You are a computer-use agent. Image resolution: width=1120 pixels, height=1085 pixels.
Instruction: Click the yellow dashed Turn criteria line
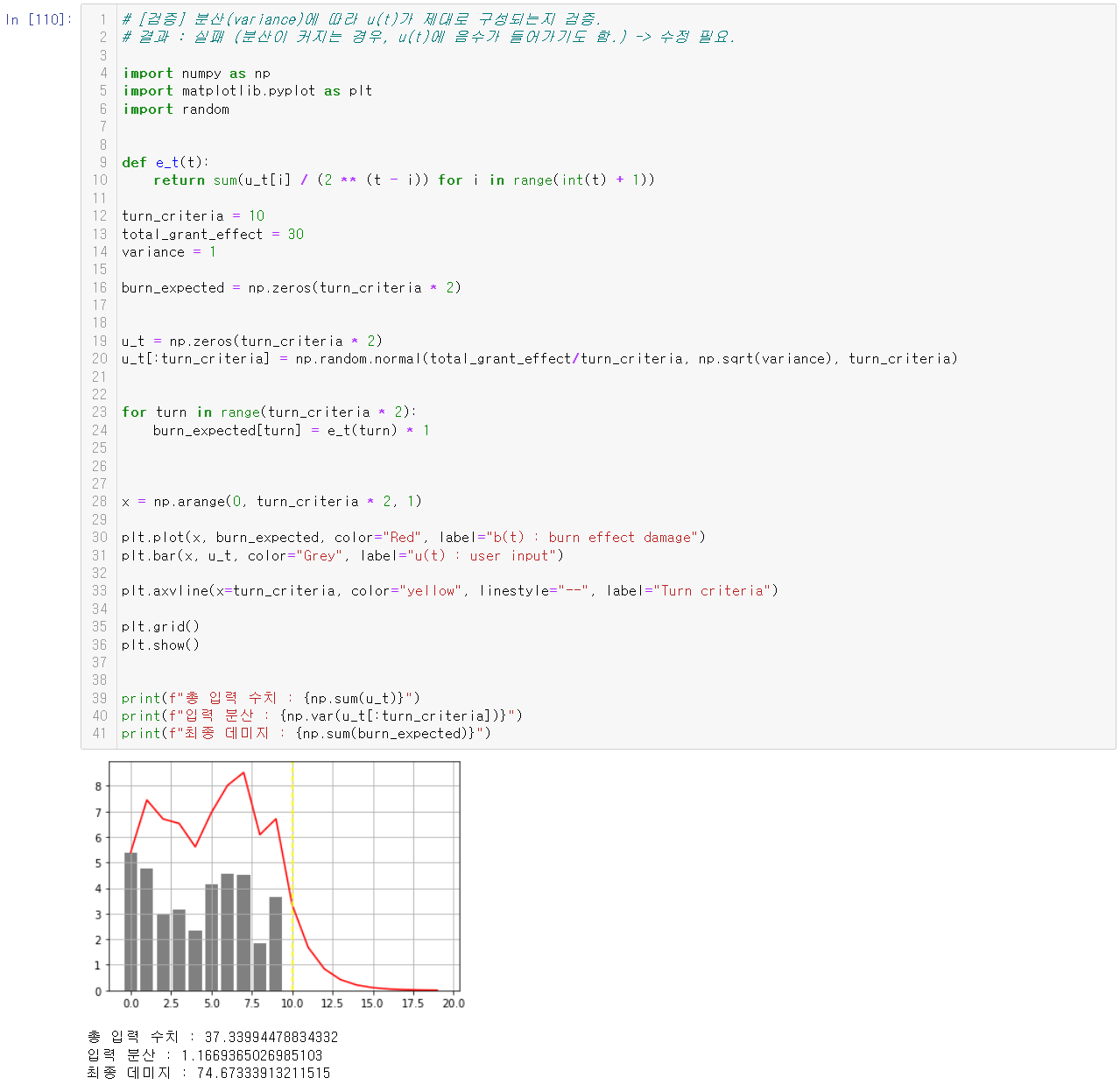[x=292, y=876]
